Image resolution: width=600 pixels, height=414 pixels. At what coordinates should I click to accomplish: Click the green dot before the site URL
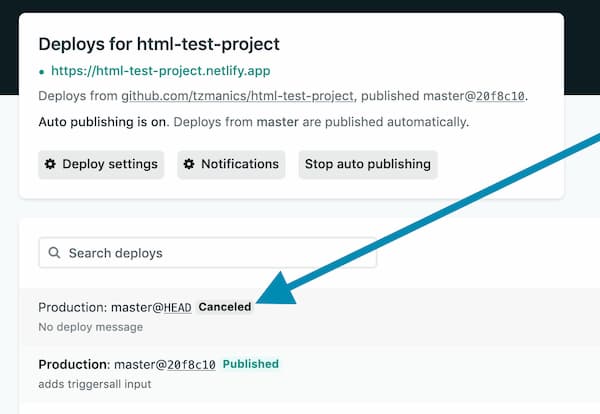tap(42, 72)
